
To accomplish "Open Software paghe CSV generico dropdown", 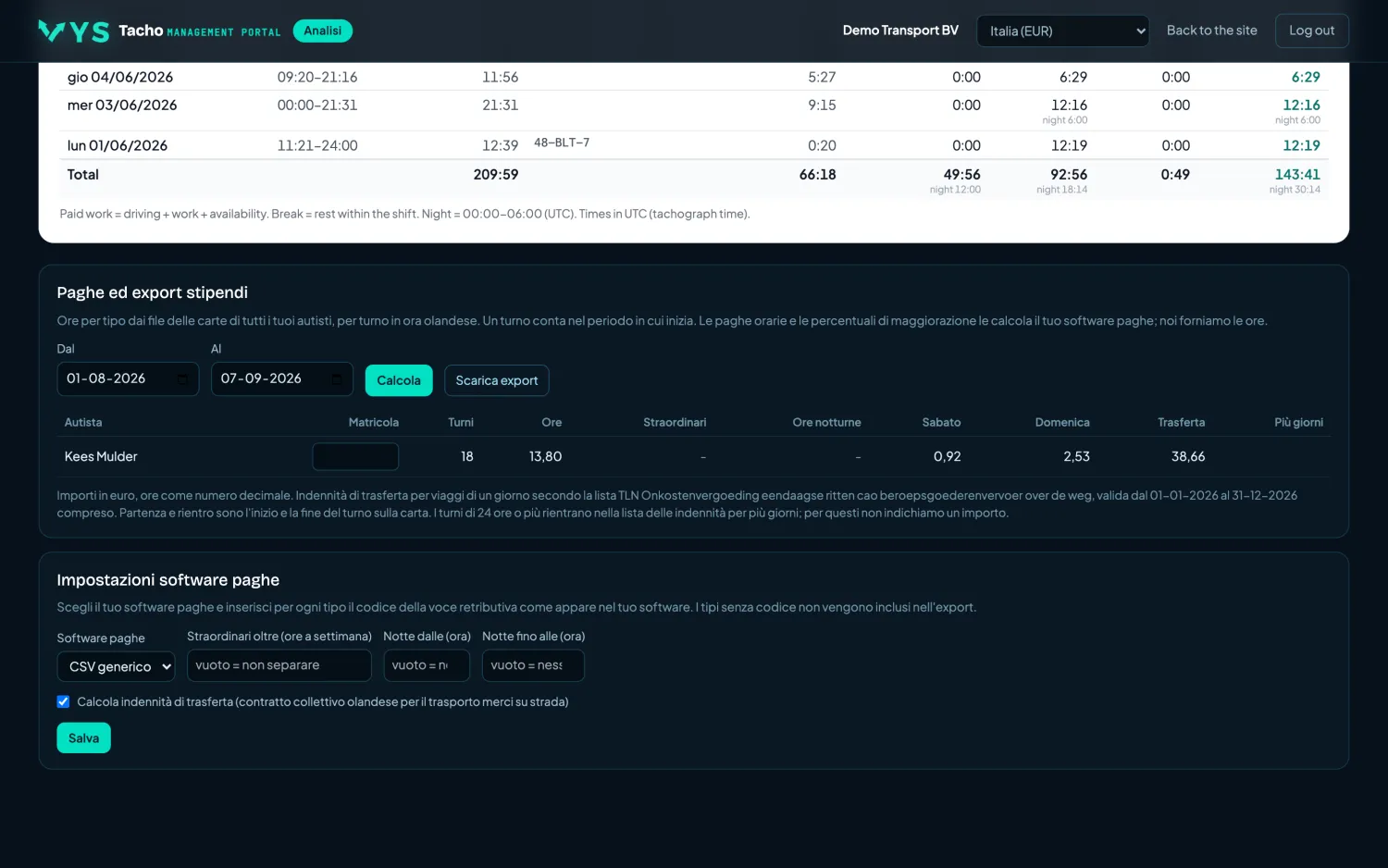I will pyautogui.click(x=116, y=666).
